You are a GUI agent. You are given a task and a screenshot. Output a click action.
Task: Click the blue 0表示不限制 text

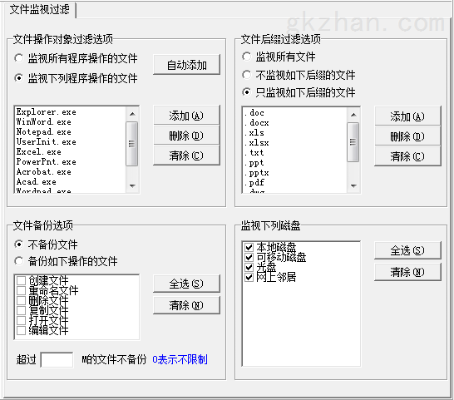point(180,359)
